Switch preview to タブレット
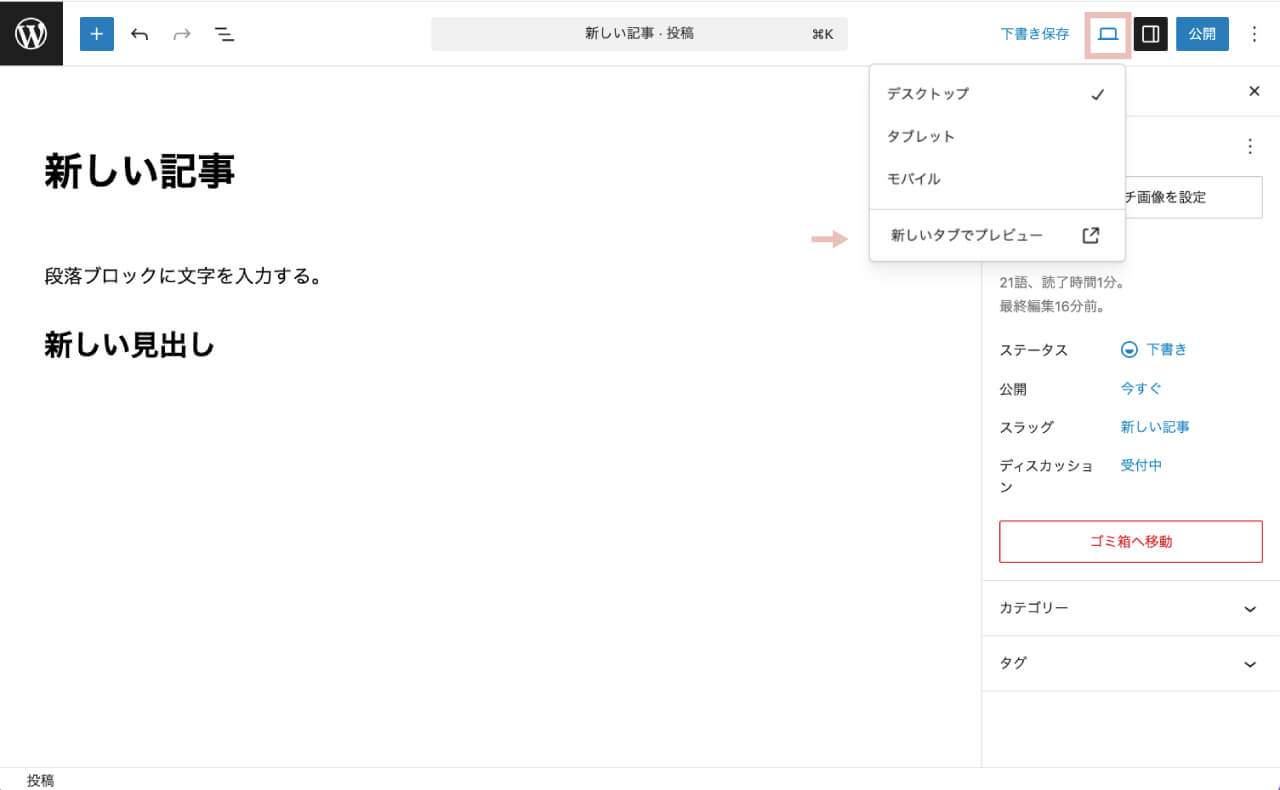The width and height of the screenshot is (1280, 790). pyautogui.click(x=918, y=136)
